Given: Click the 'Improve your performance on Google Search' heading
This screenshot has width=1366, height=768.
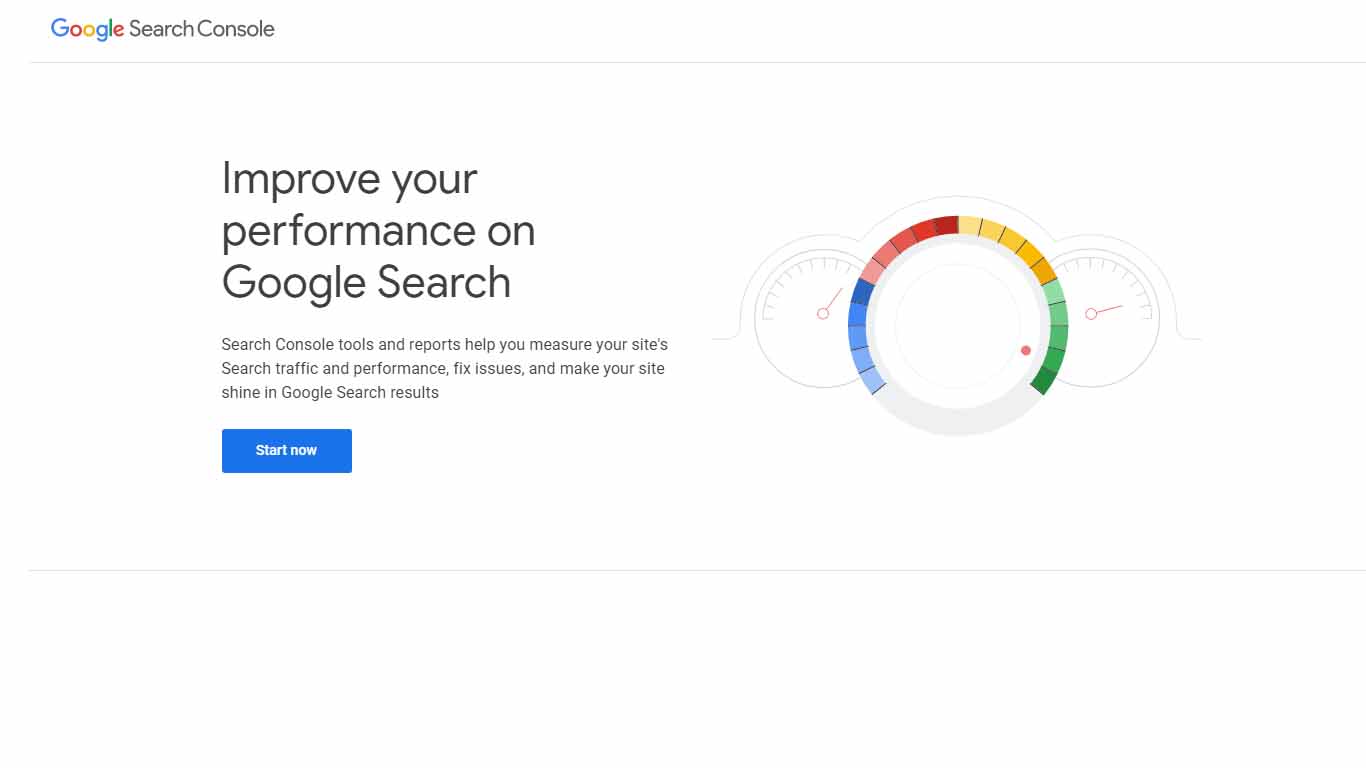Looking at the screenshot, I should [378, 231].
